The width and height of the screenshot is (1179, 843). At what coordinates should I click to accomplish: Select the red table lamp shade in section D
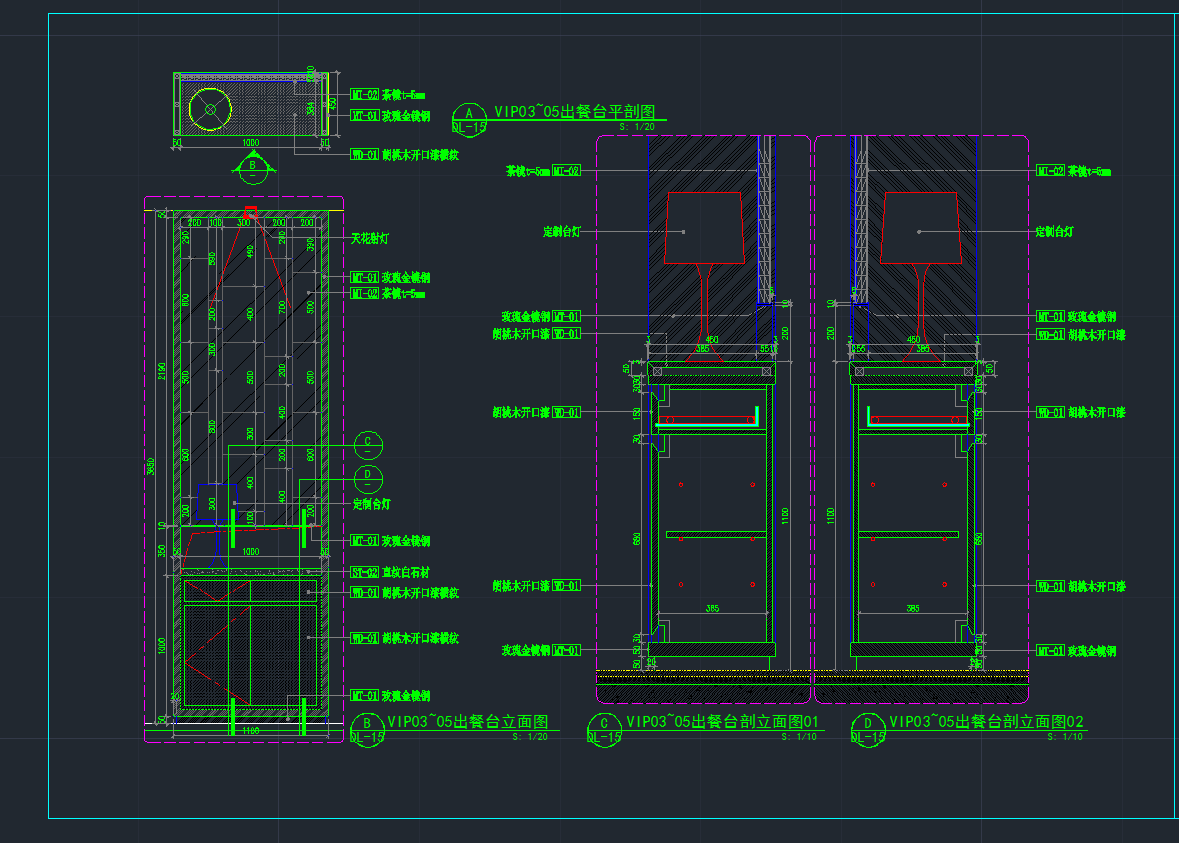920,229
